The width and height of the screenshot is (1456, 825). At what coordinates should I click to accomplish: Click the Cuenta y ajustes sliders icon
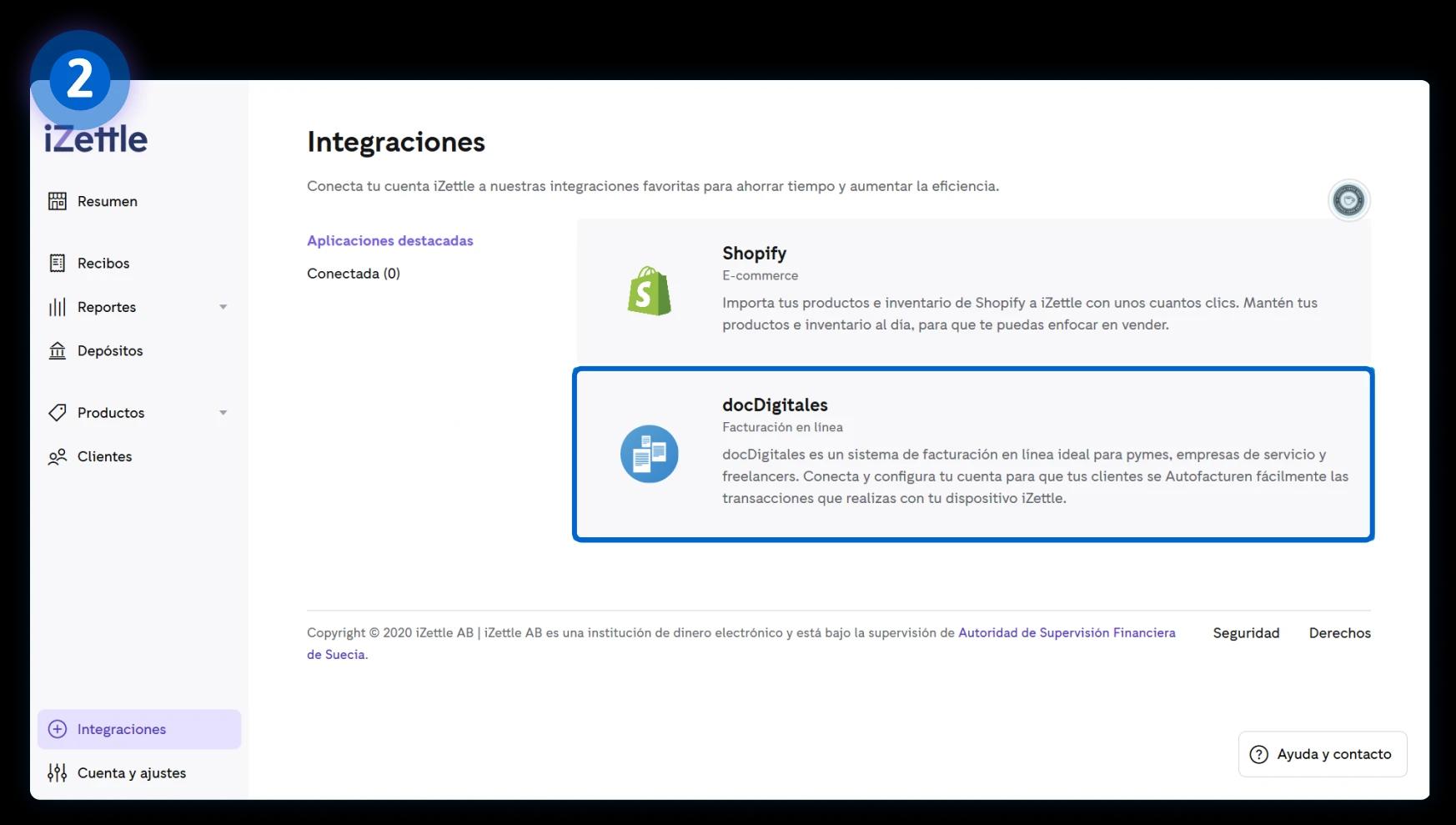point(58,772)
